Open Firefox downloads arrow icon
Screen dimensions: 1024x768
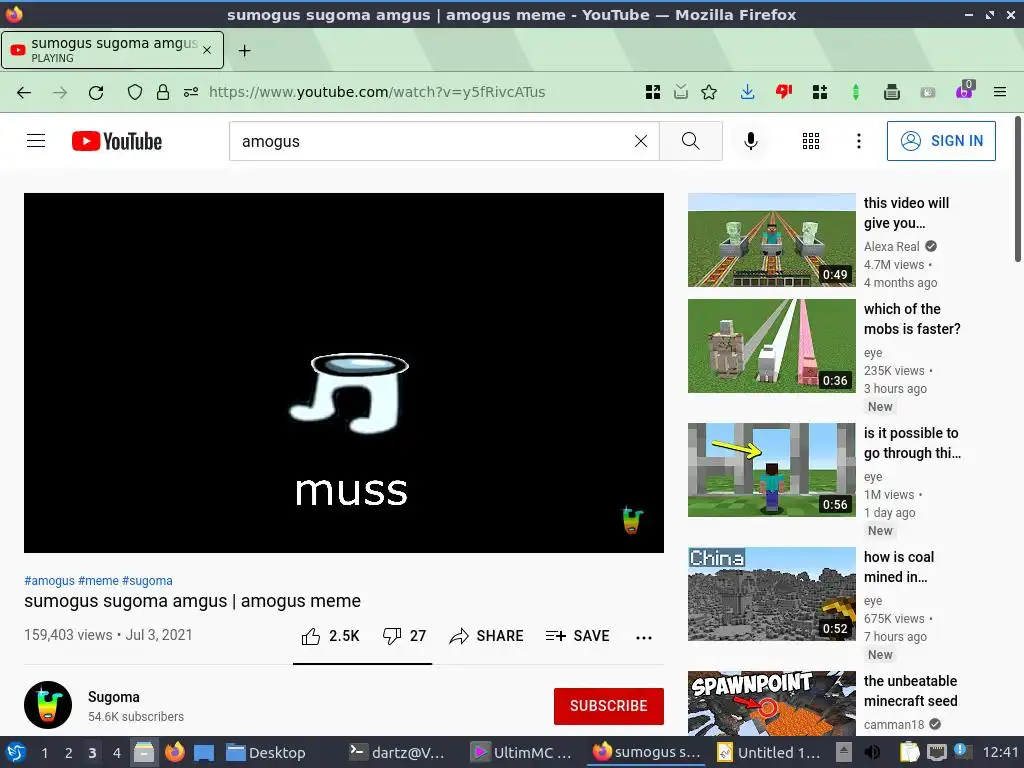[x=748, y=92]
